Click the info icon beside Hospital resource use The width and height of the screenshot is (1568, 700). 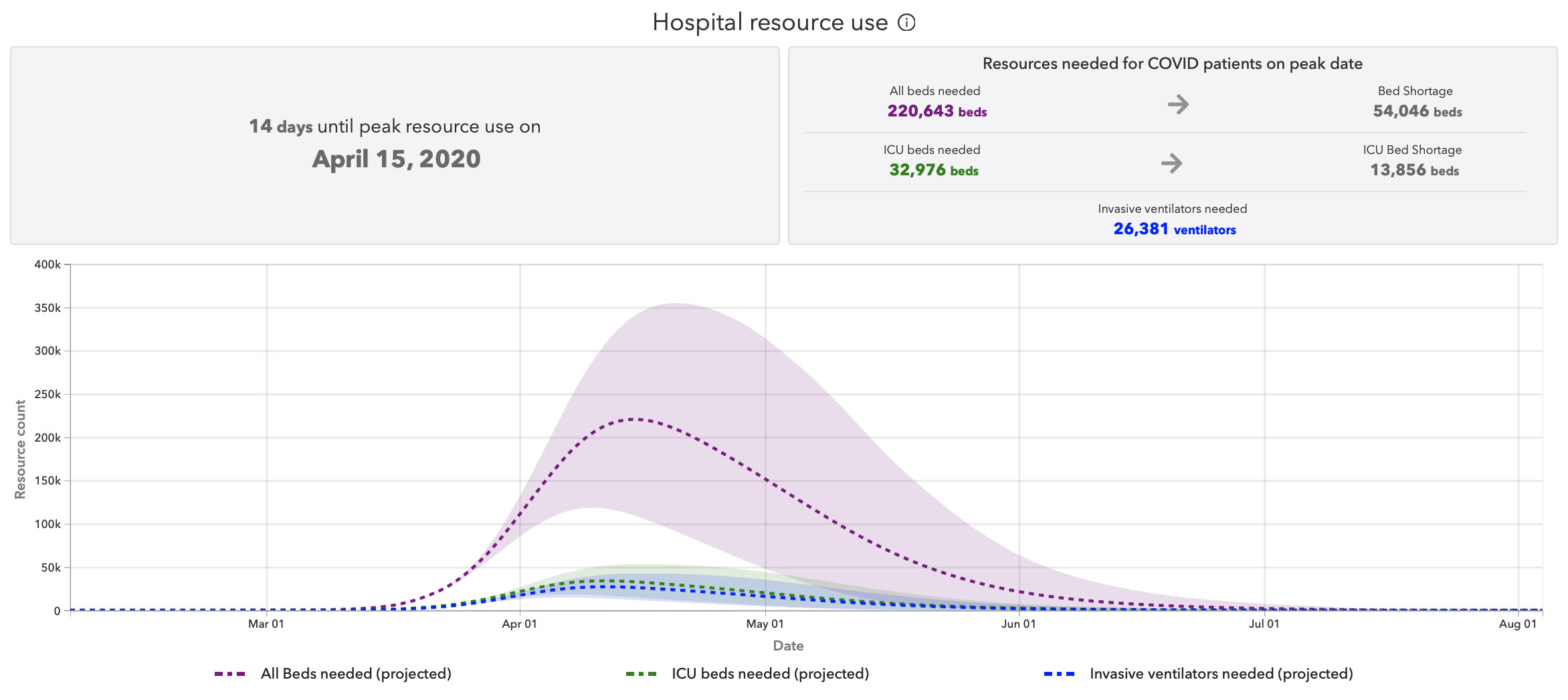906,23
